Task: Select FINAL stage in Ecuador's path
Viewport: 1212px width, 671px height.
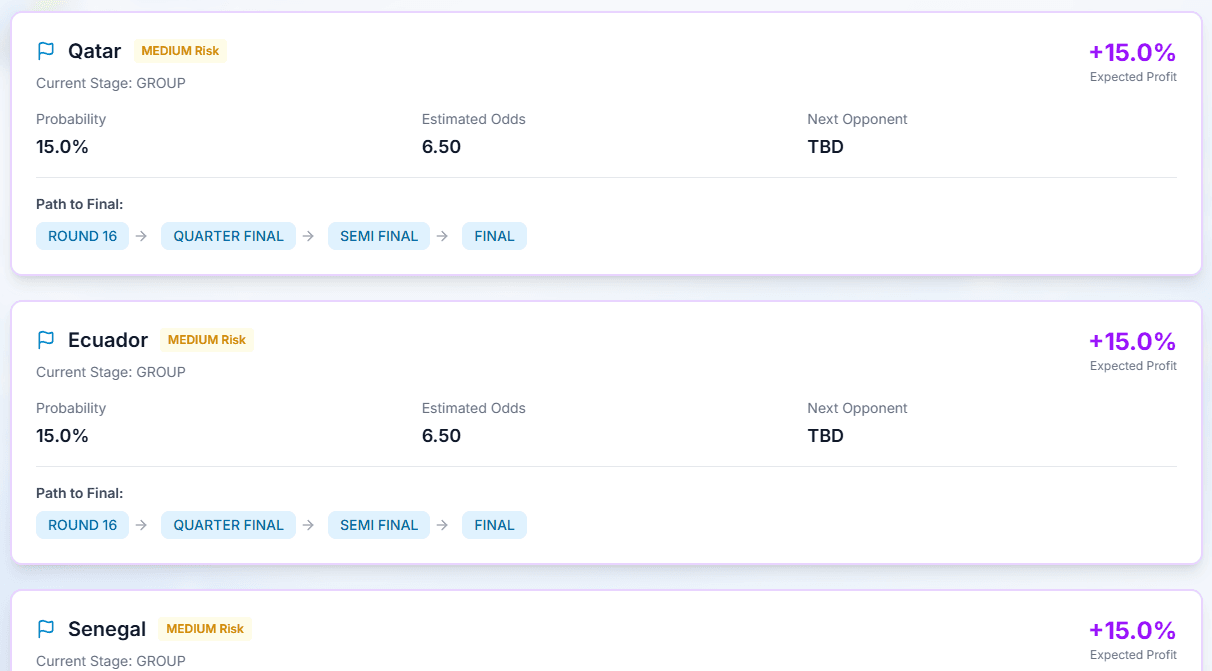Action: tap(494, 525)
